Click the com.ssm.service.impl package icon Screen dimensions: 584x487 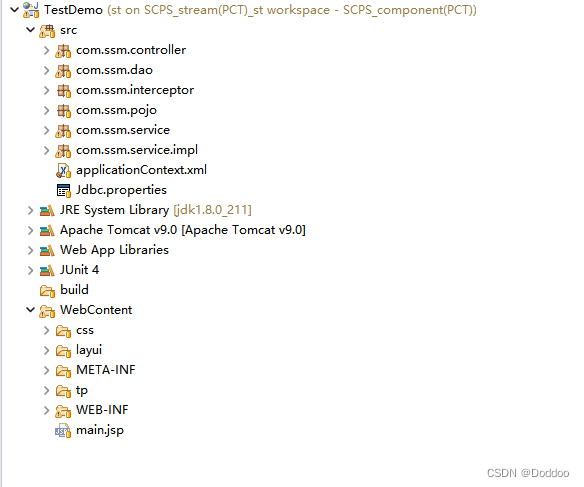[63, 151]
